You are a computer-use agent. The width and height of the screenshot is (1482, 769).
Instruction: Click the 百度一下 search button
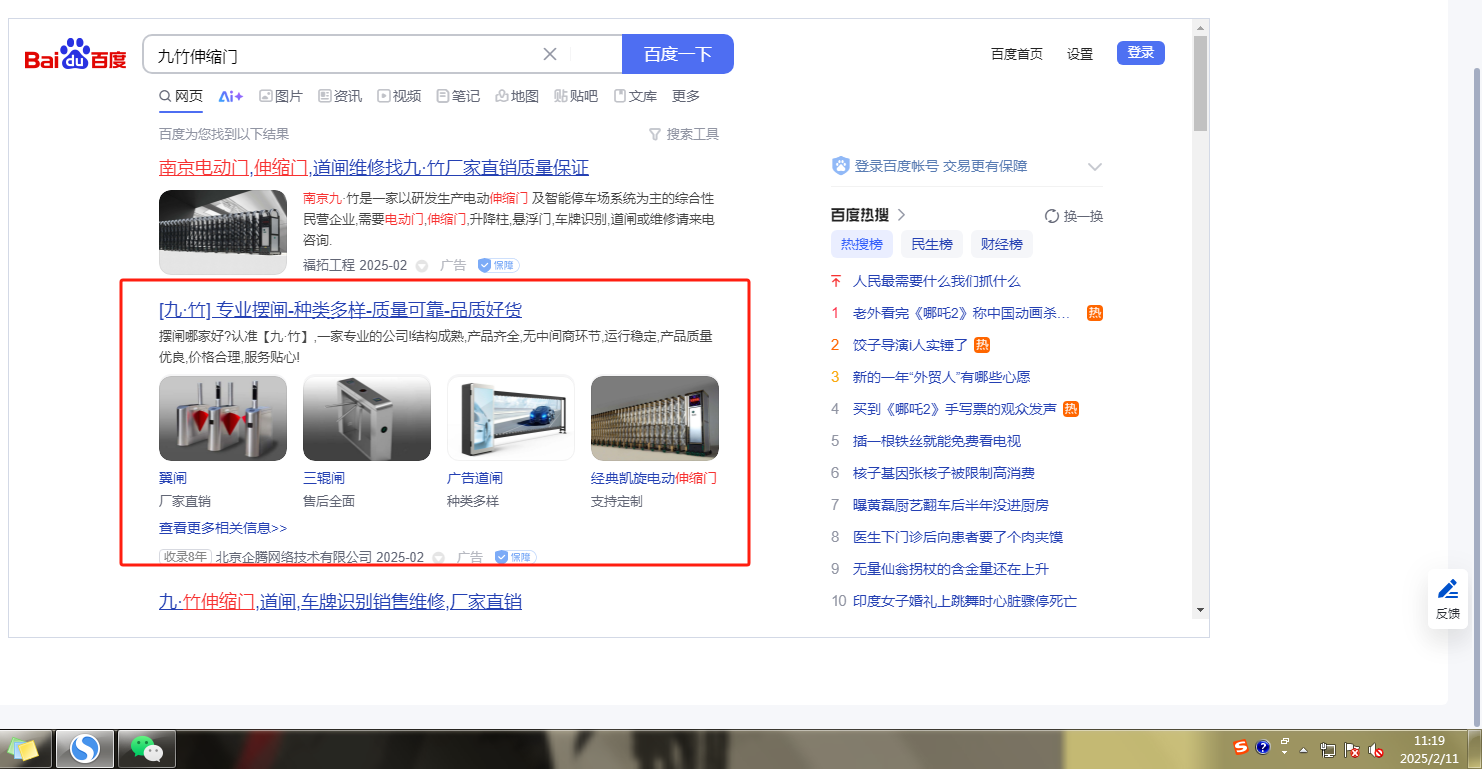(x=678, y=54)
